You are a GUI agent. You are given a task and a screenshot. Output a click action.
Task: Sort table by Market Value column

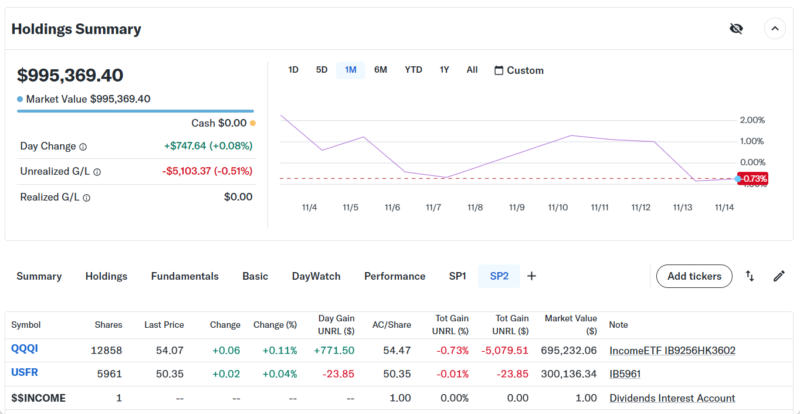570,324
